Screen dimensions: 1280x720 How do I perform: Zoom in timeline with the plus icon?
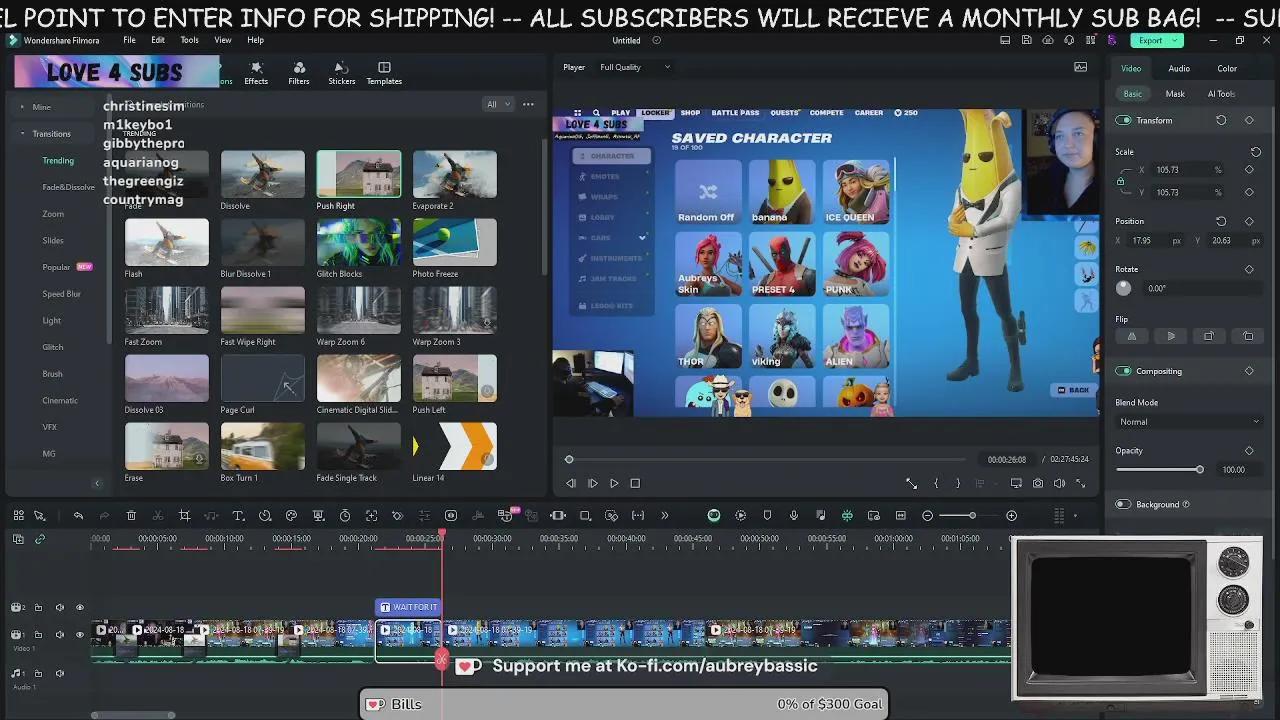click(1011, 516)
